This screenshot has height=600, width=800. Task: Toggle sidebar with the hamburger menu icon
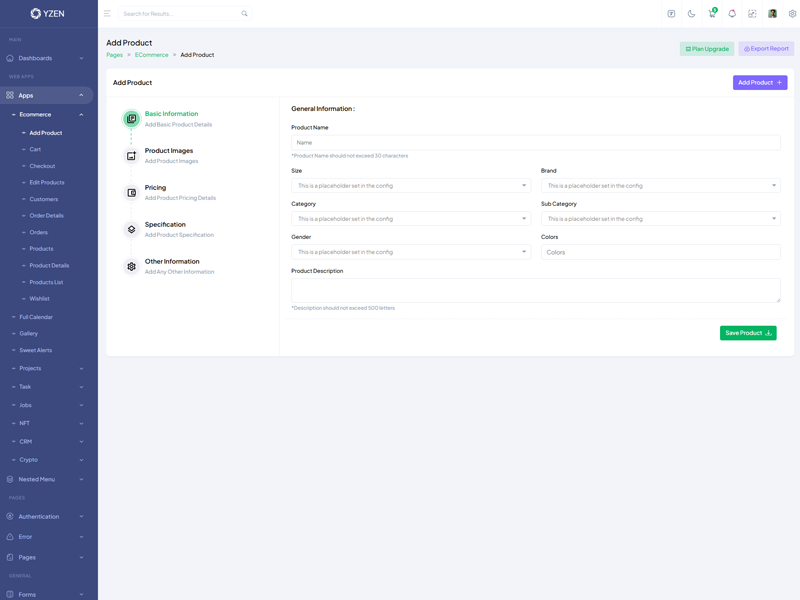point(107,14)
